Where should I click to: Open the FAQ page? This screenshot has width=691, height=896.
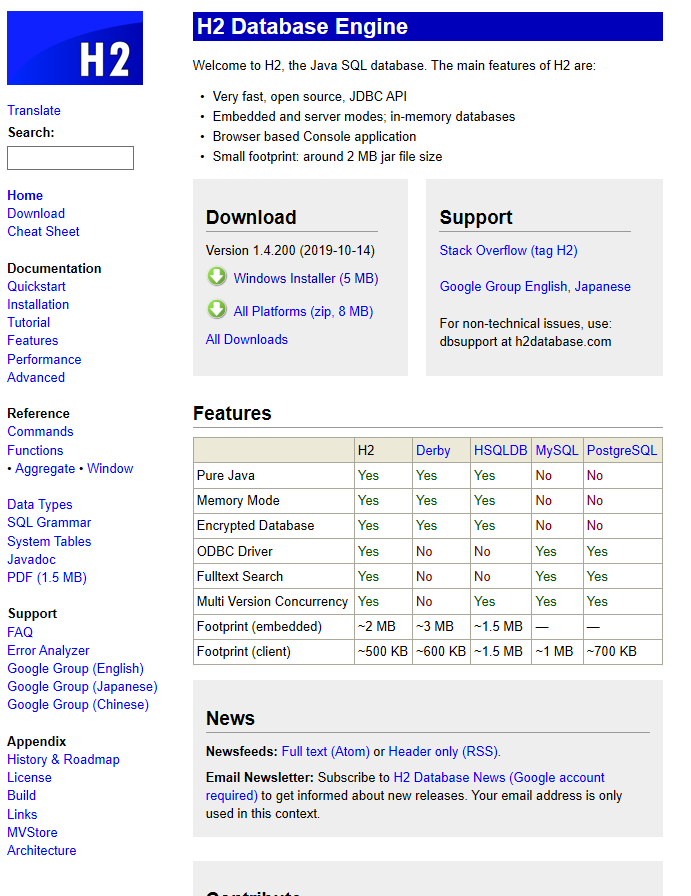pyautogui.click(x=20, y=632)
